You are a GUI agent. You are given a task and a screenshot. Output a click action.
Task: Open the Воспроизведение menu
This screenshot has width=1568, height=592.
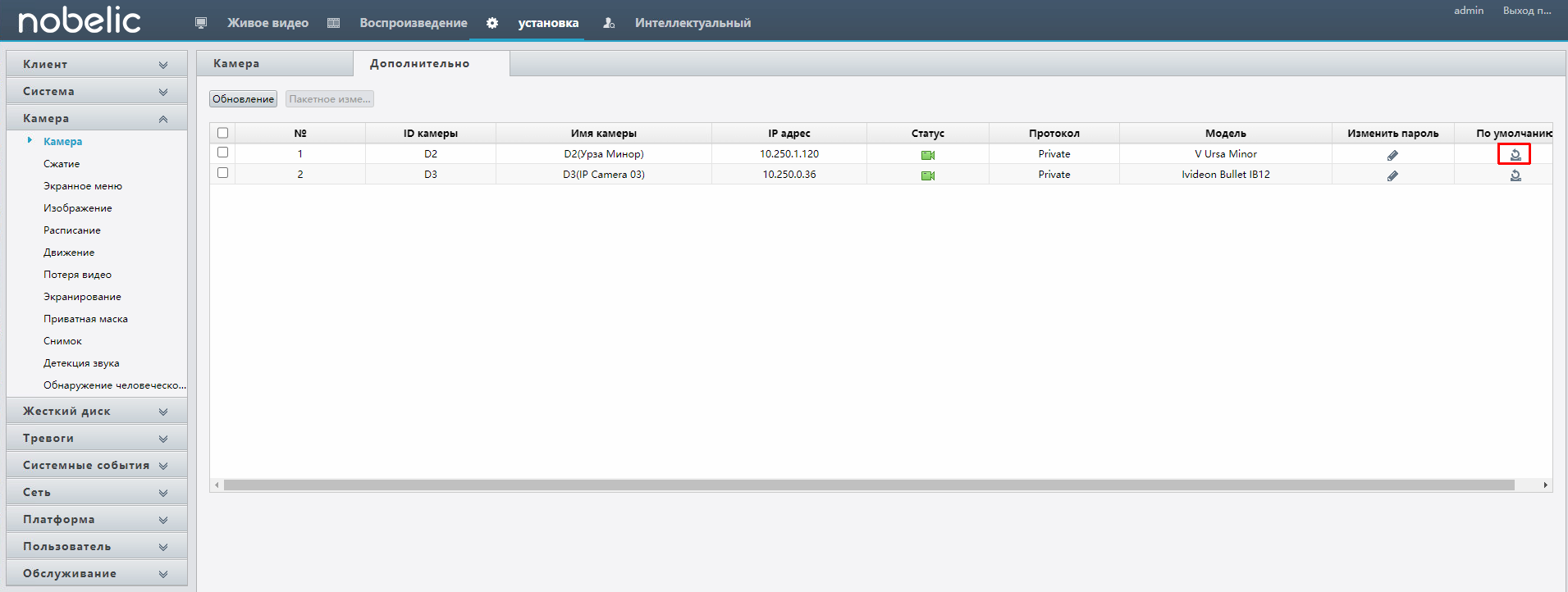414,23
